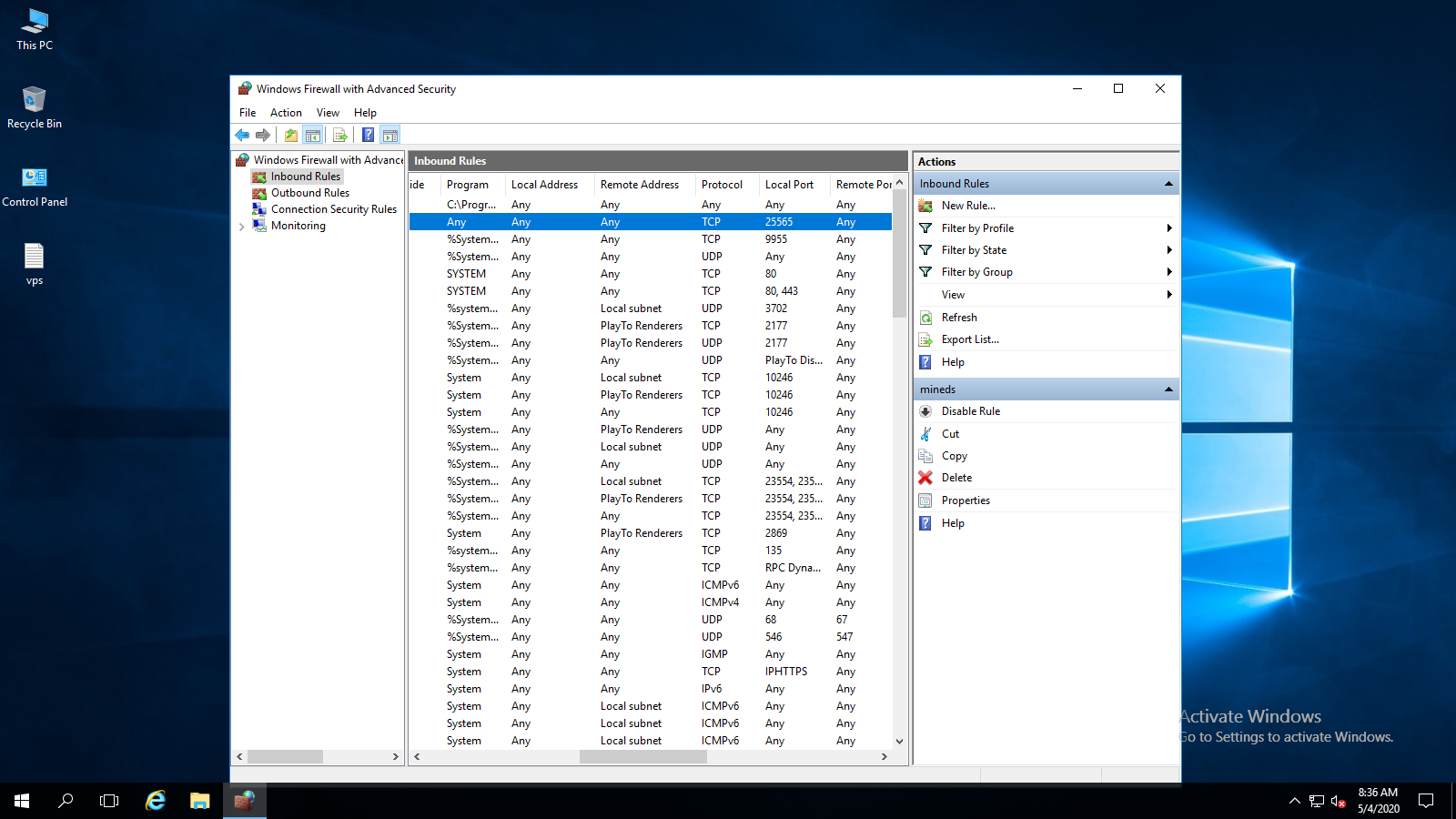Click the red Delete icon in Actions
Image resolution: width=1456 pixels, height=819 pixels.
point(925,478)
